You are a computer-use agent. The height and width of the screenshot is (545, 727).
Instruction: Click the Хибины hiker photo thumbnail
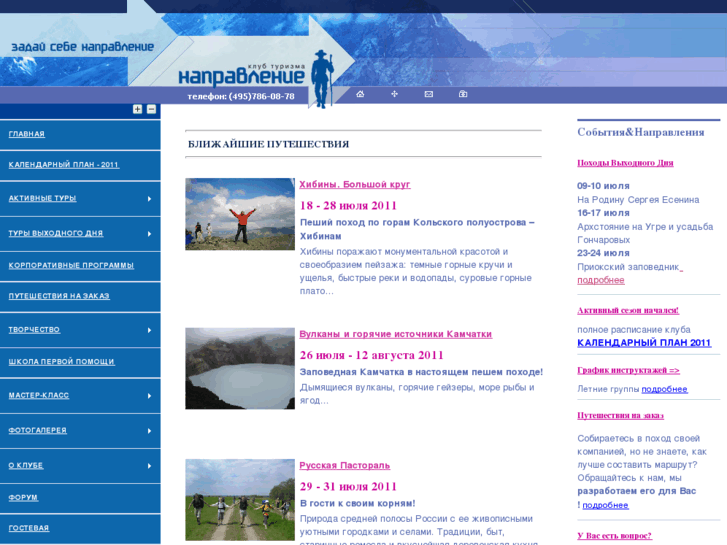tap(240, 214)
